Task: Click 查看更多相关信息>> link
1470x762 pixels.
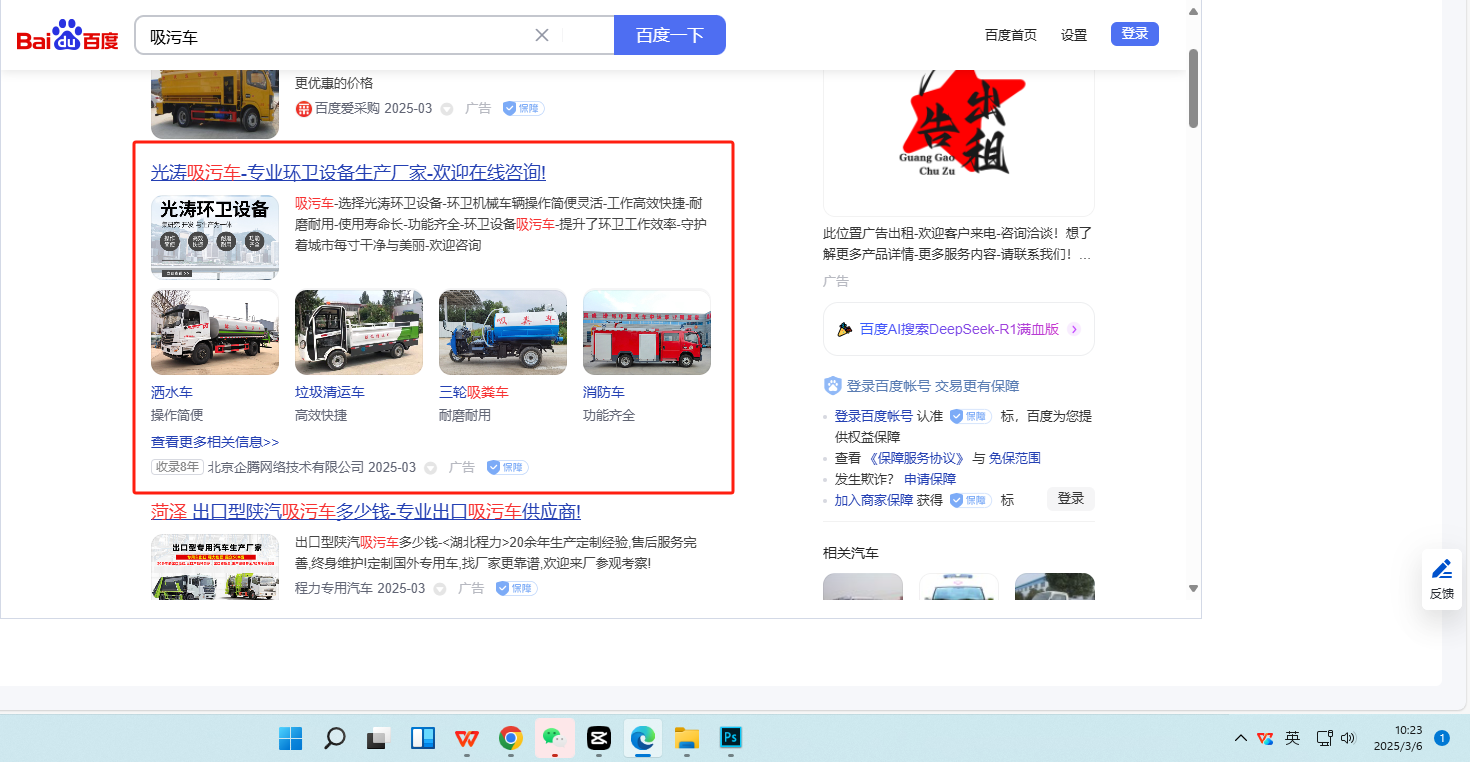Action: pyautogui.click(x=215, y=442)
